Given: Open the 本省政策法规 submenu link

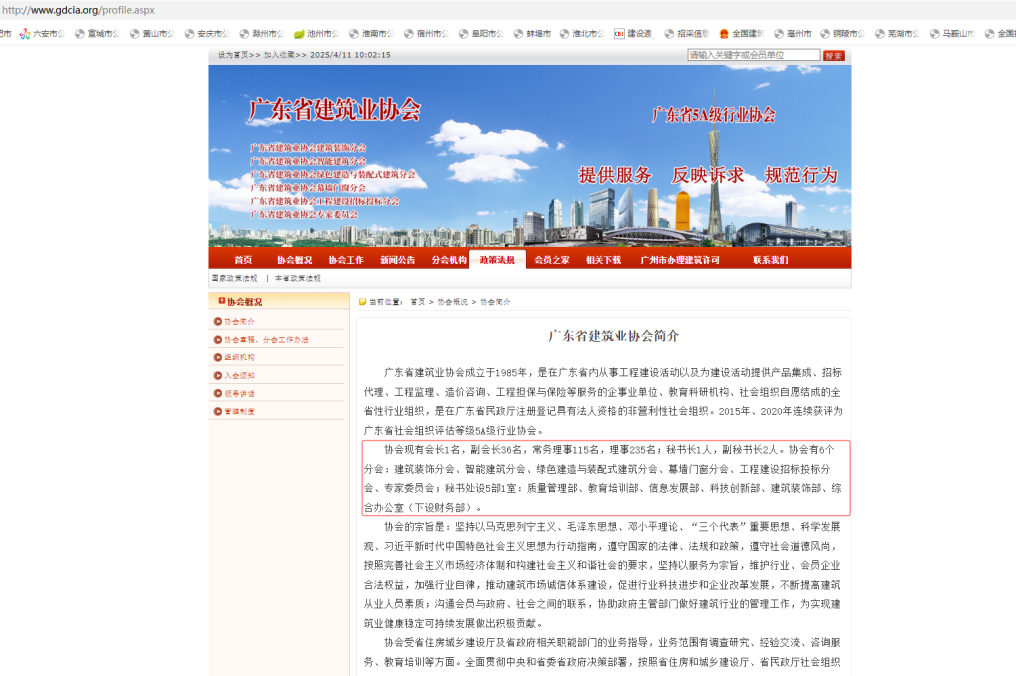Looking at the screenshot, I should point(298,278).
